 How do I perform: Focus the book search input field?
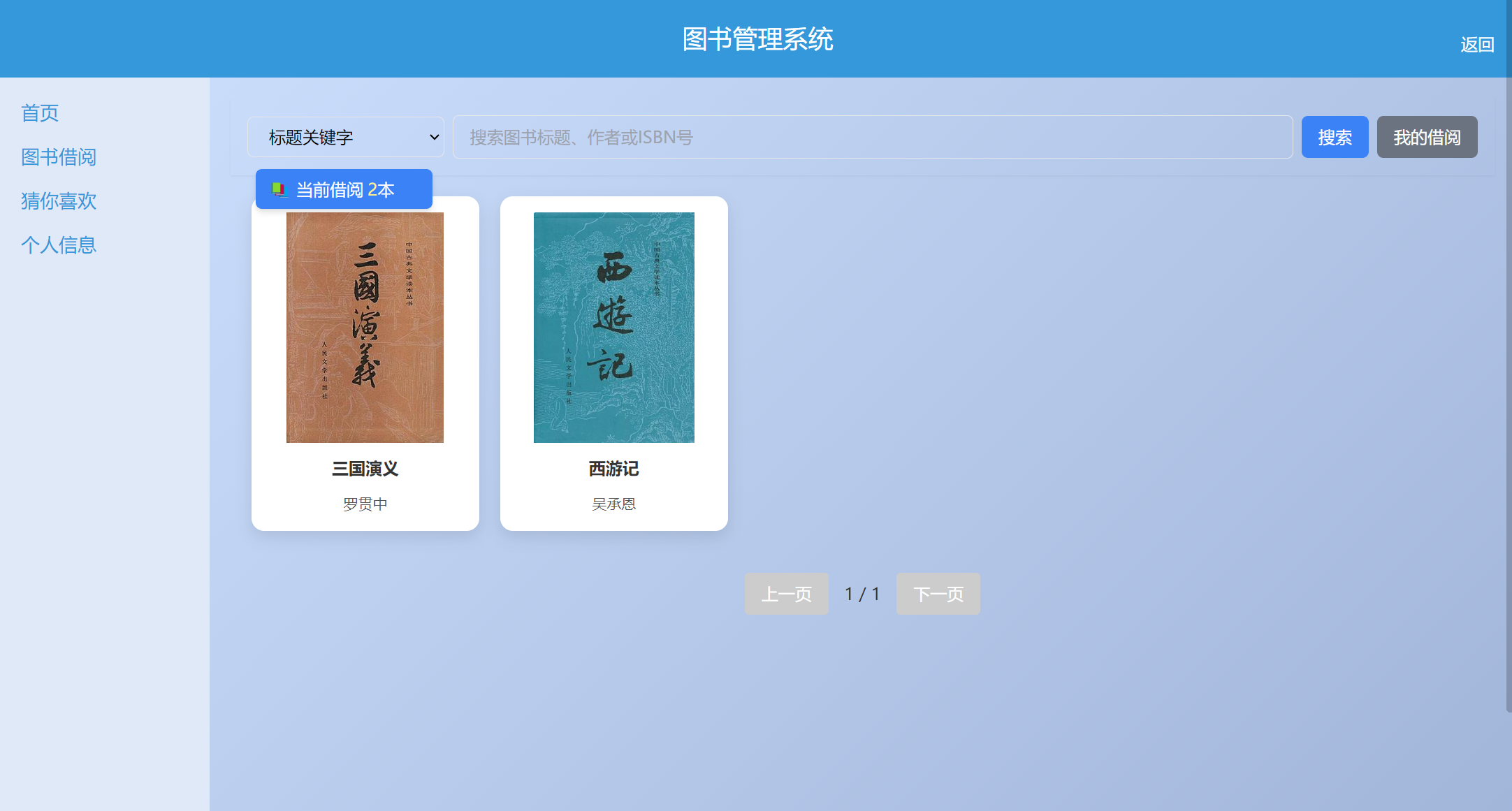[x=872, y=137]
